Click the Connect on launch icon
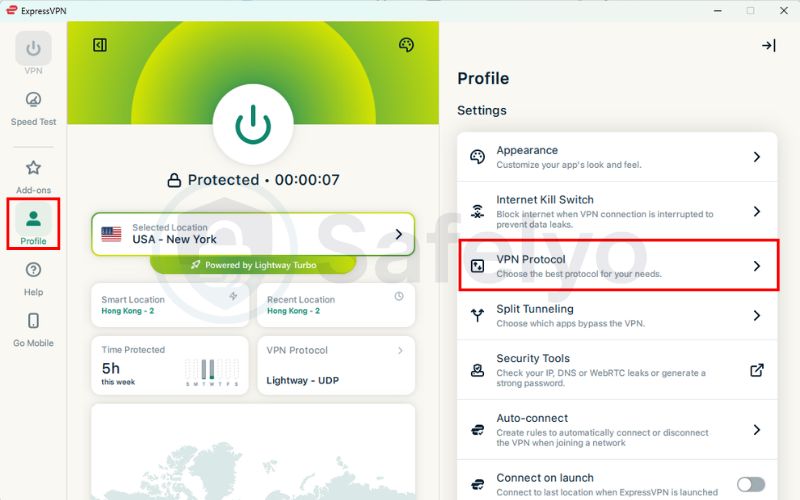This screenshot has height=500, width=800. pos(477,484)
